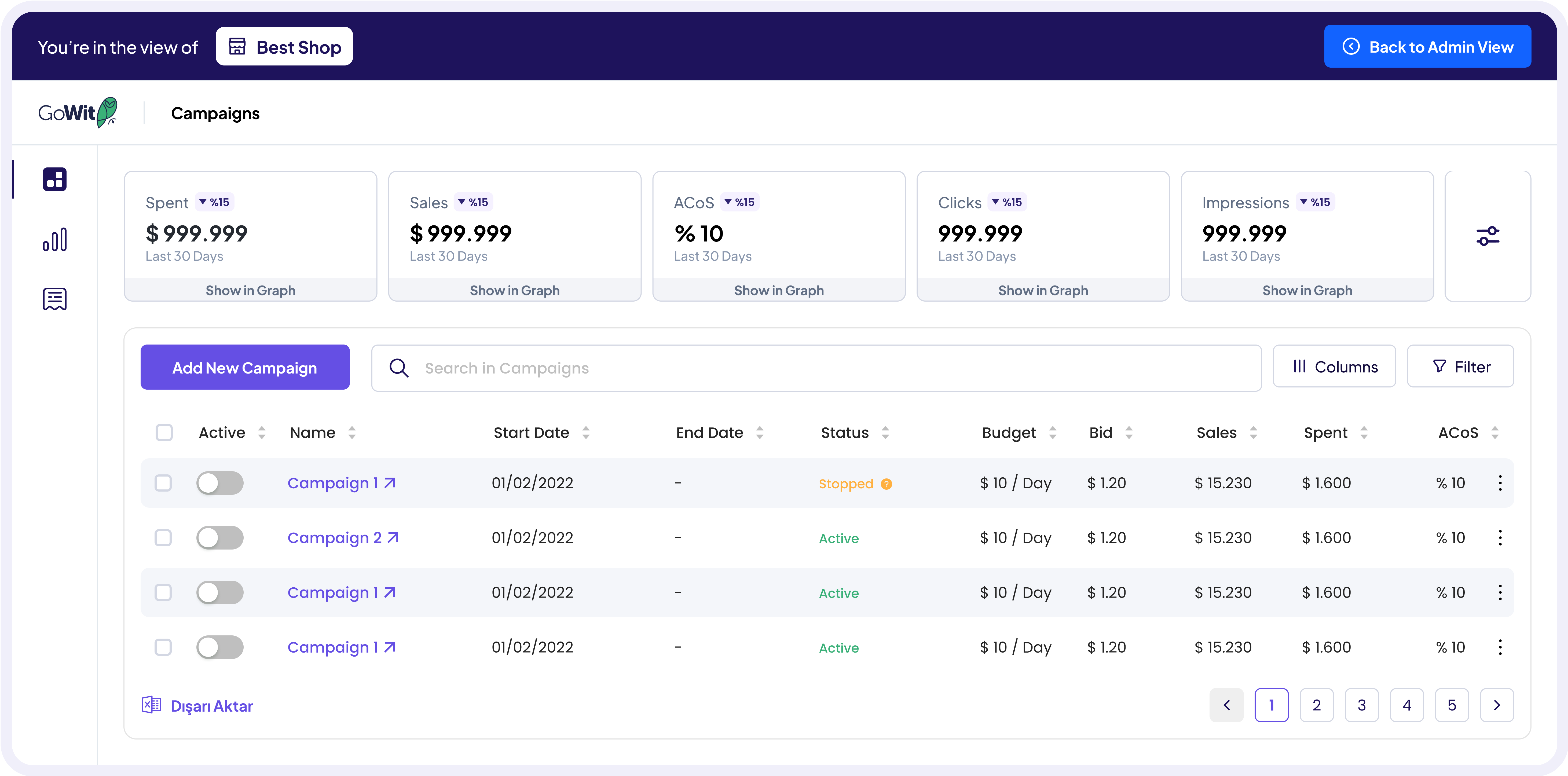Open the dashboard grid icon in sidebar
1568x776 pixels.
tap(55, 180)
